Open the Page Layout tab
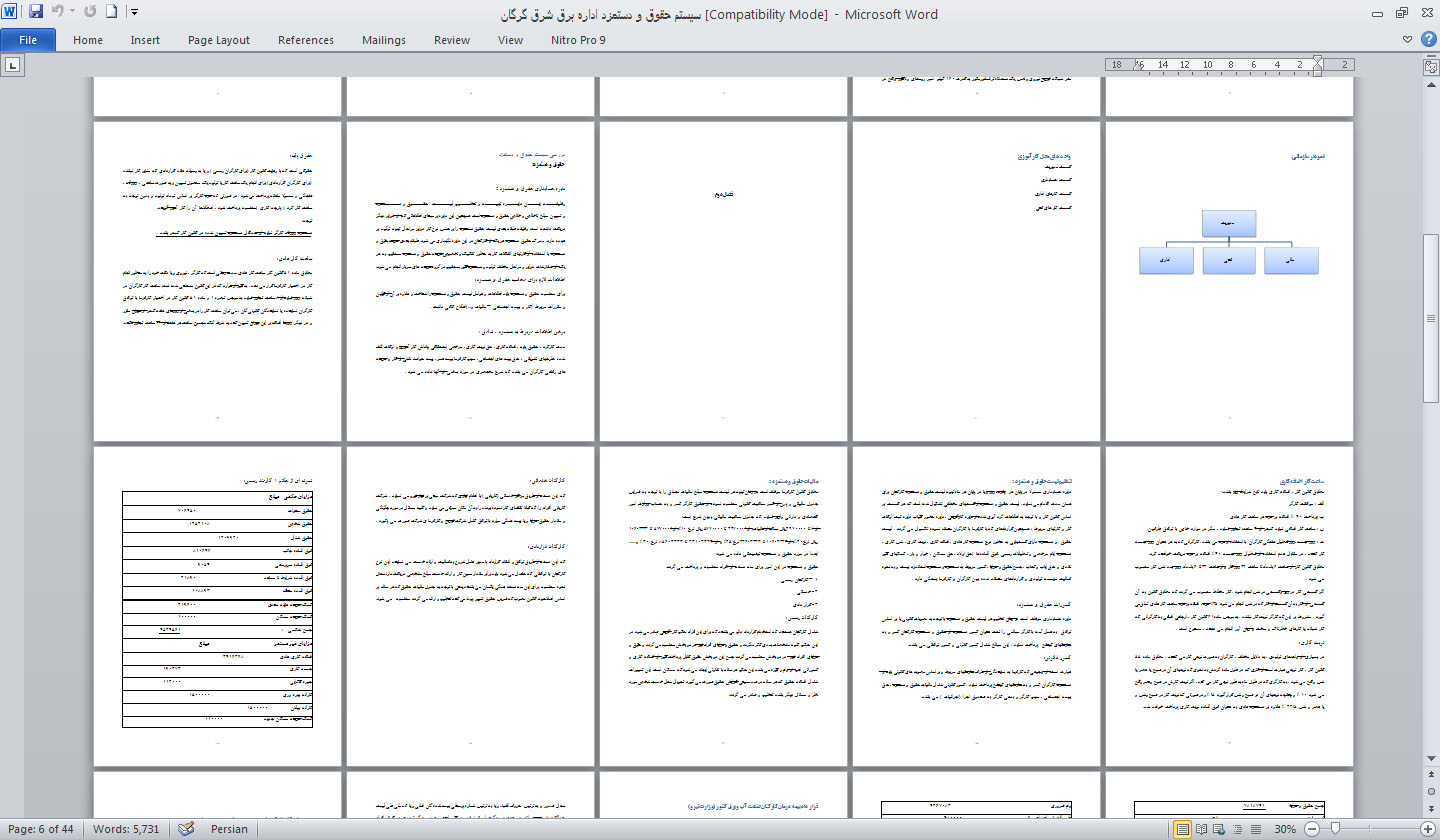This screenshot has height=840, width=1440. coord(219,40)
